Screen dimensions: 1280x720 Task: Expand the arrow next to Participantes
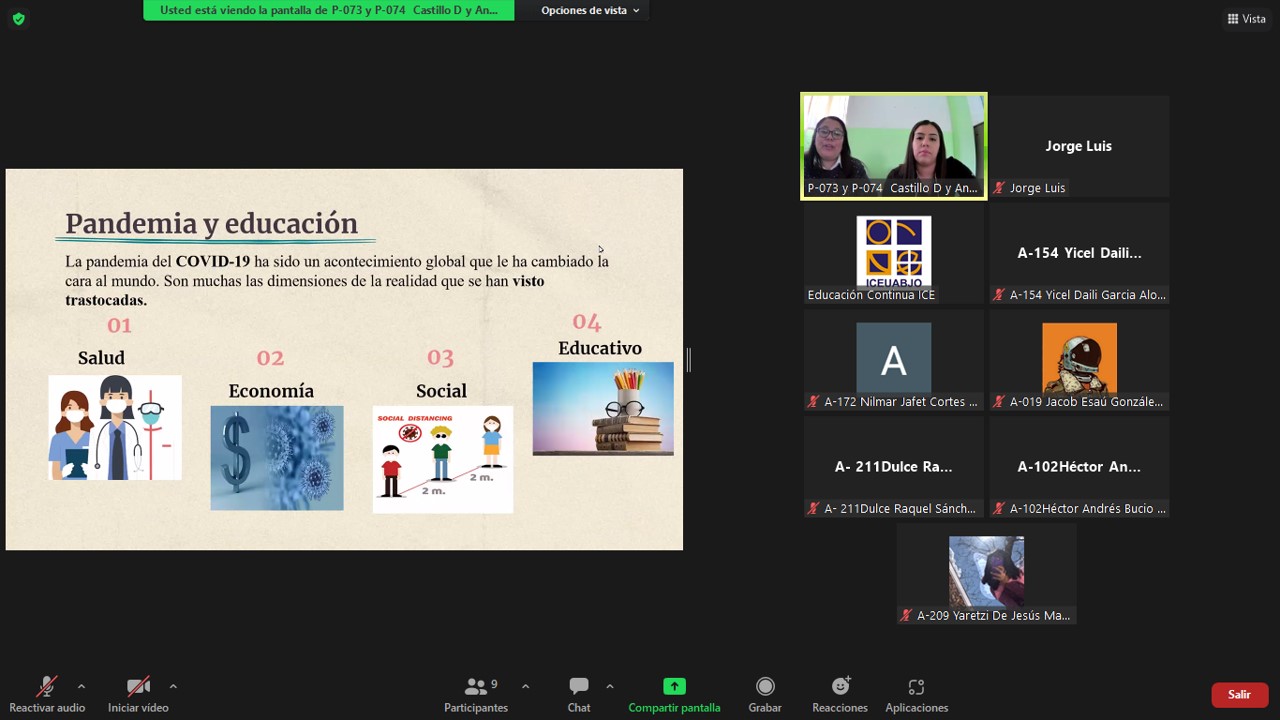[x=525, y=686]
